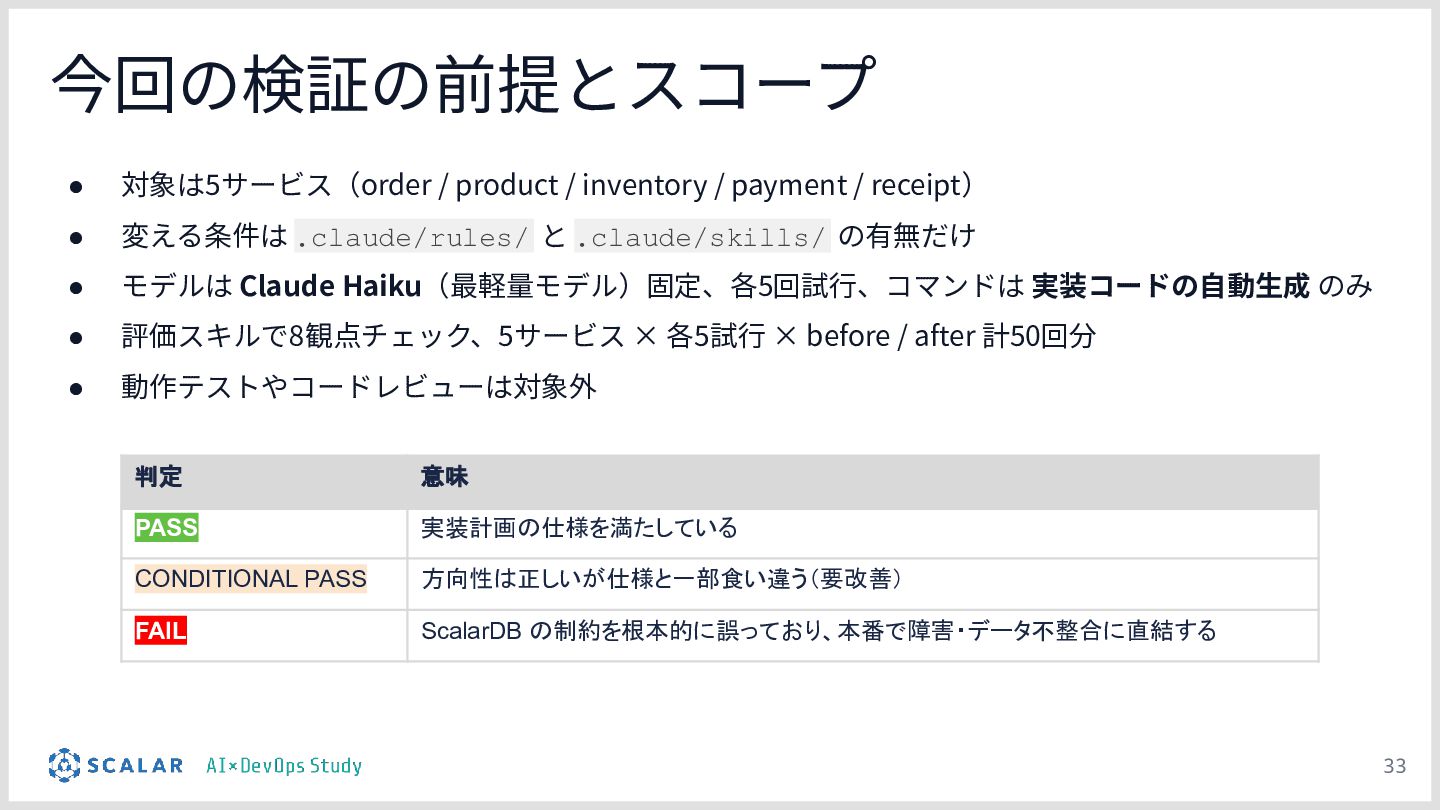Select the .claude/rules/ code snippet
Screen dimensions: 1440x810
click(413, 236)
